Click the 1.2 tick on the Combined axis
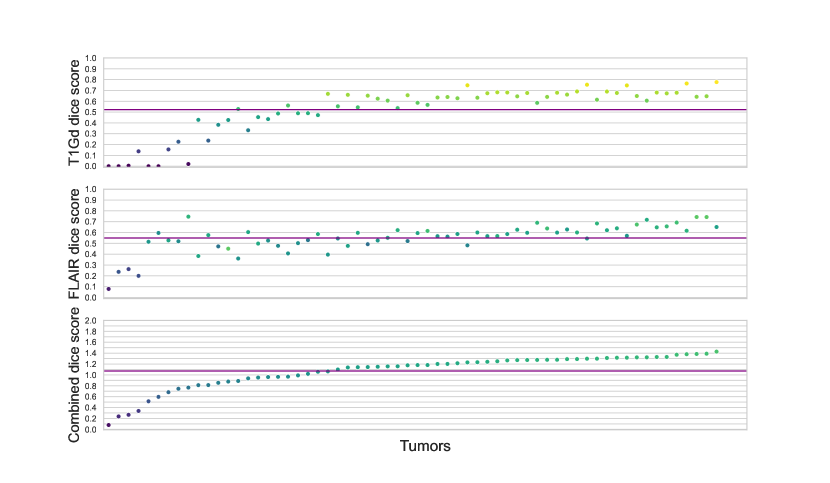Viewport: 830px width, 483px height. [91, 364]
